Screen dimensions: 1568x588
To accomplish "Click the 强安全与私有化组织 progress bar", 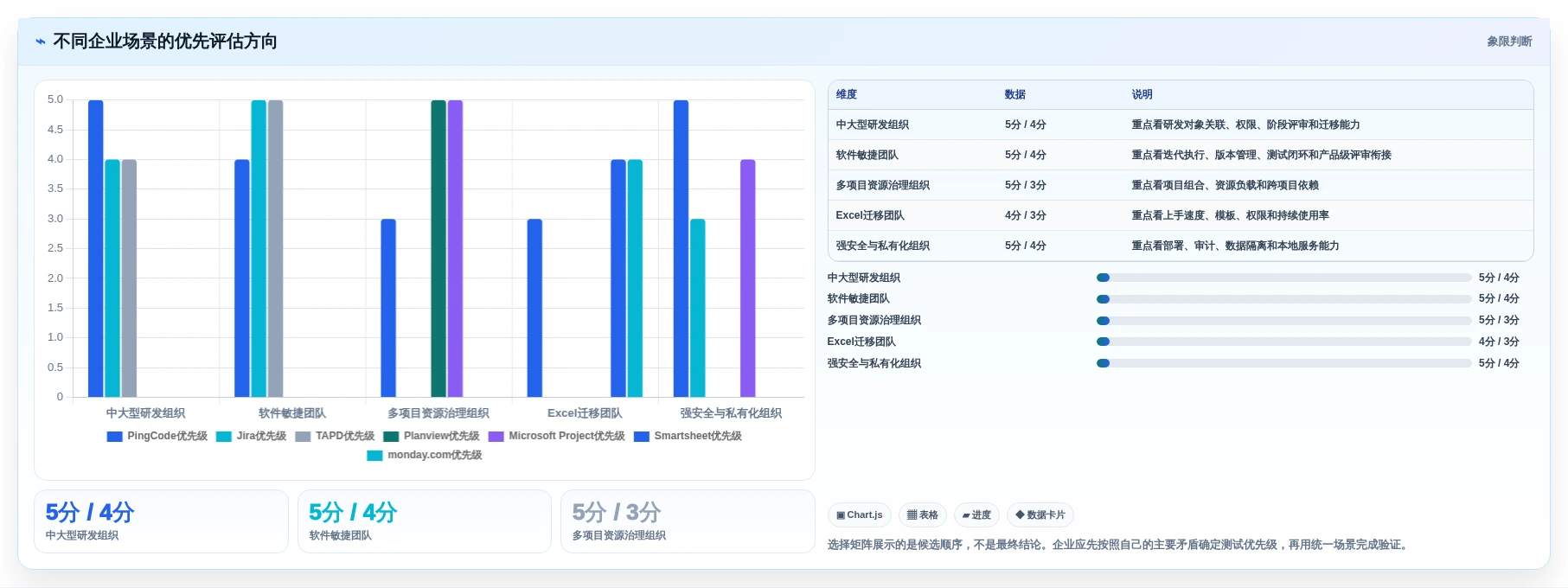I will pos(1283,363).
